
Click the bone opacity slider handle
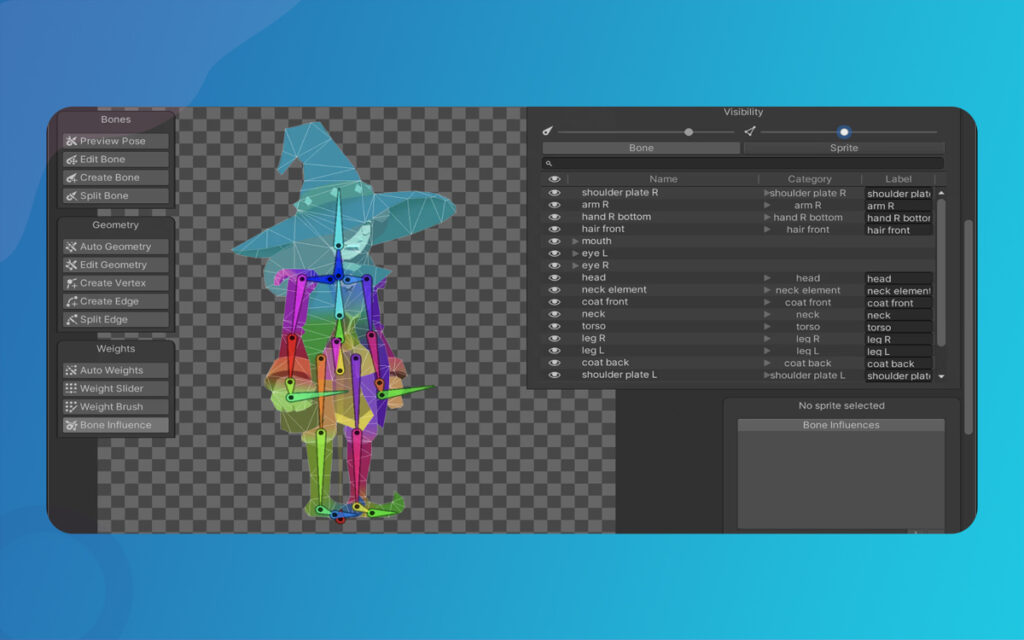point(688,132)
